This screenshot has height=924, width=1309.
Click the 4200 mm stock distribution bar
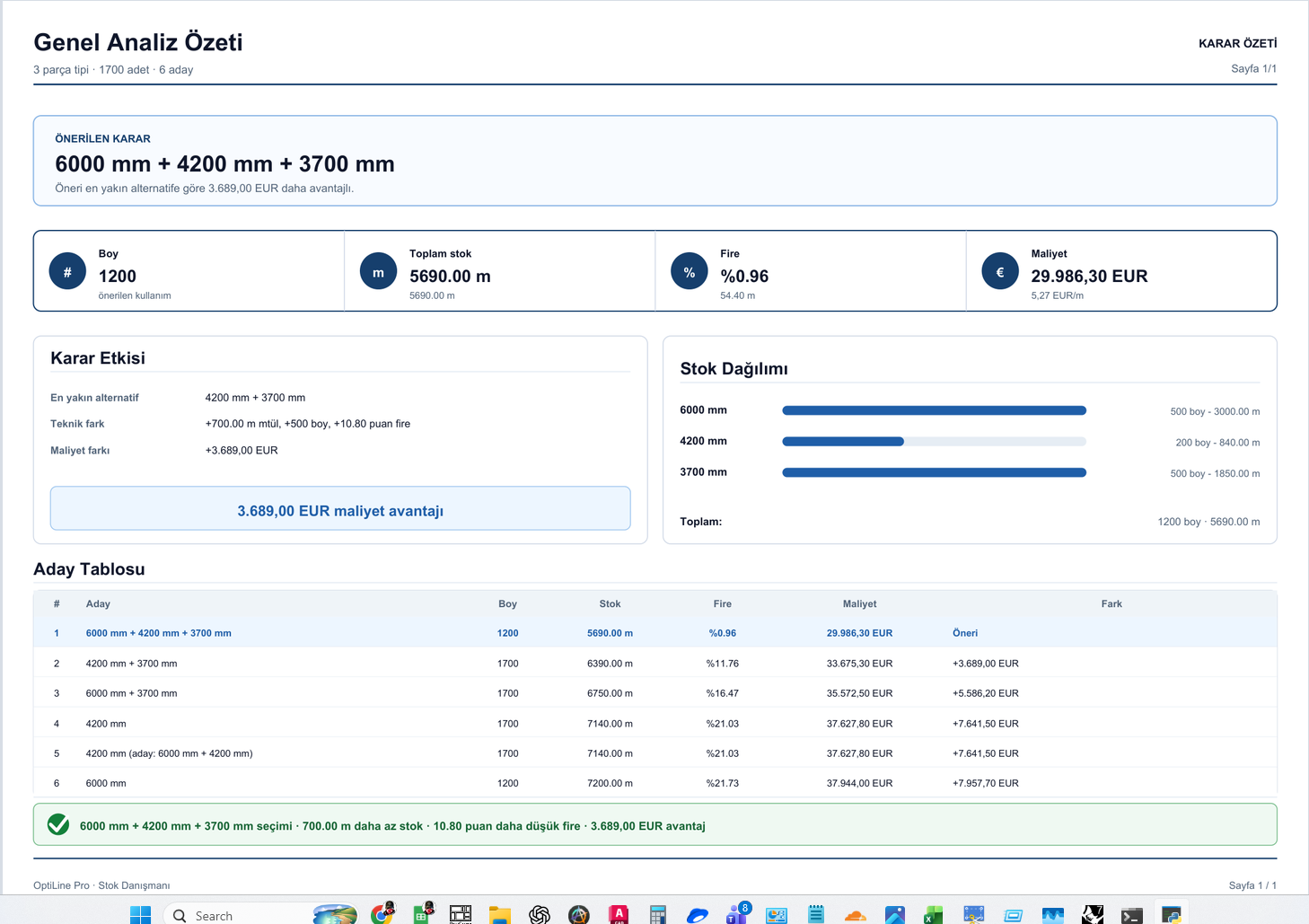(934, 441)
